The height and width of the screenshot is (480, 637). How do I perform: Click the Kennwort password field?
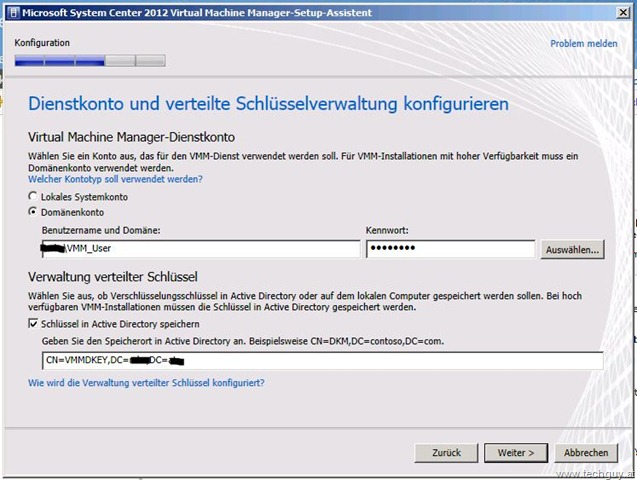tap(450, 249)
